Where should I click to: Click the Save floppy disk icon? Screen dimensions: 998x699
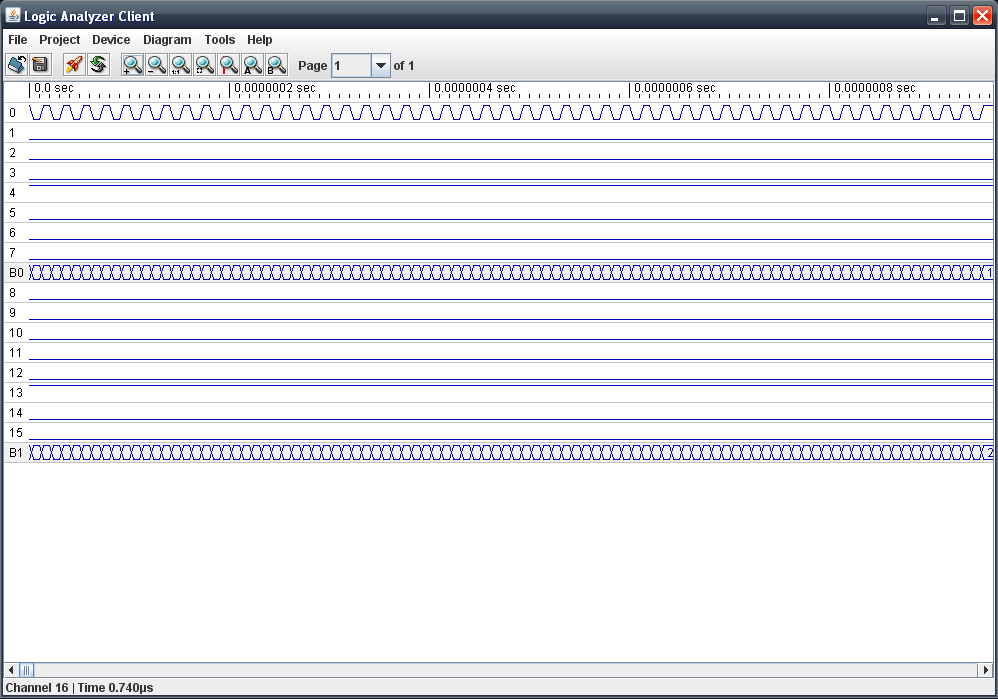40,64
